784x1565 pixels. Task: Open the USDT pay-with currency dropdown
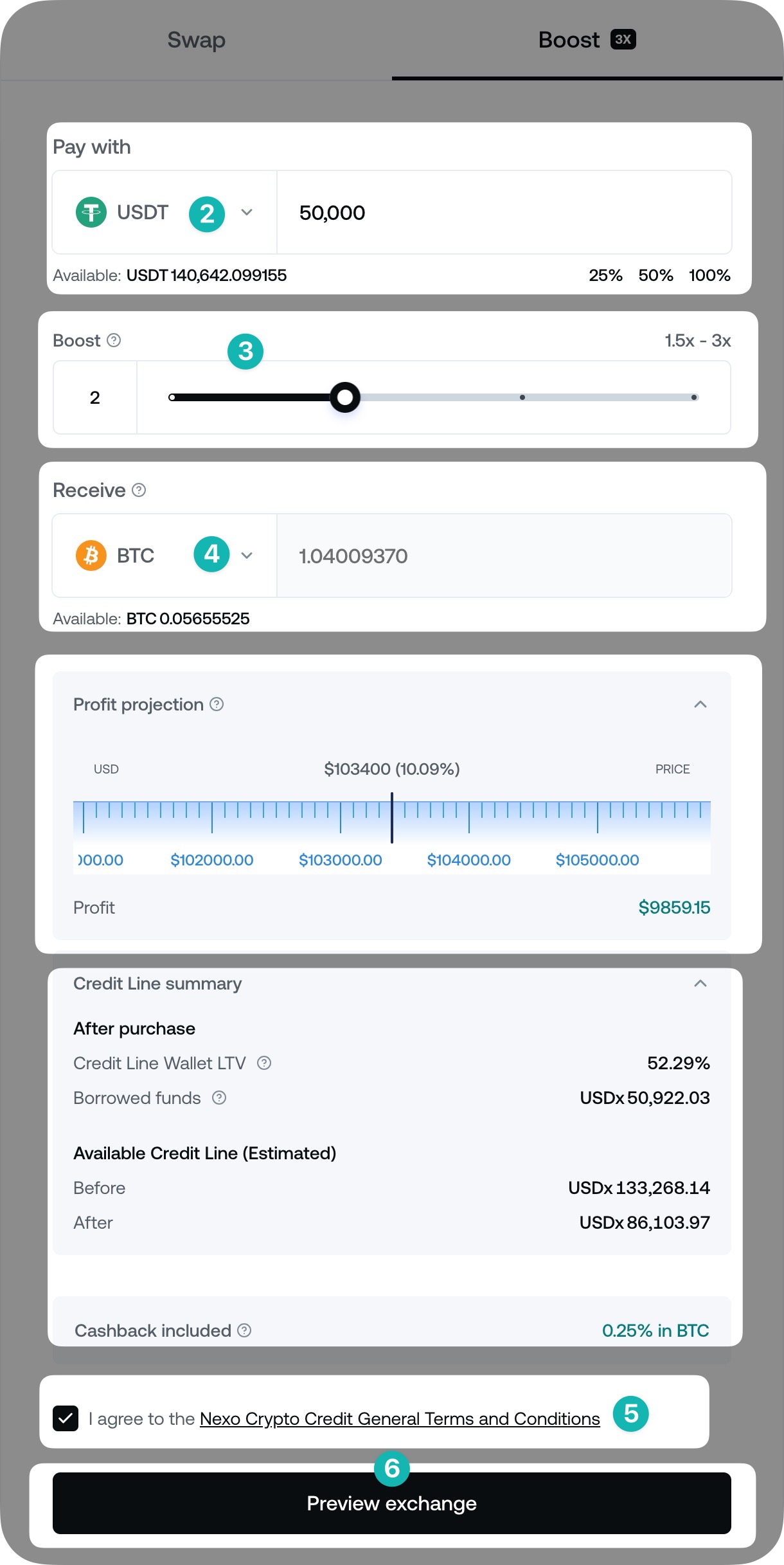click(247, 212)
